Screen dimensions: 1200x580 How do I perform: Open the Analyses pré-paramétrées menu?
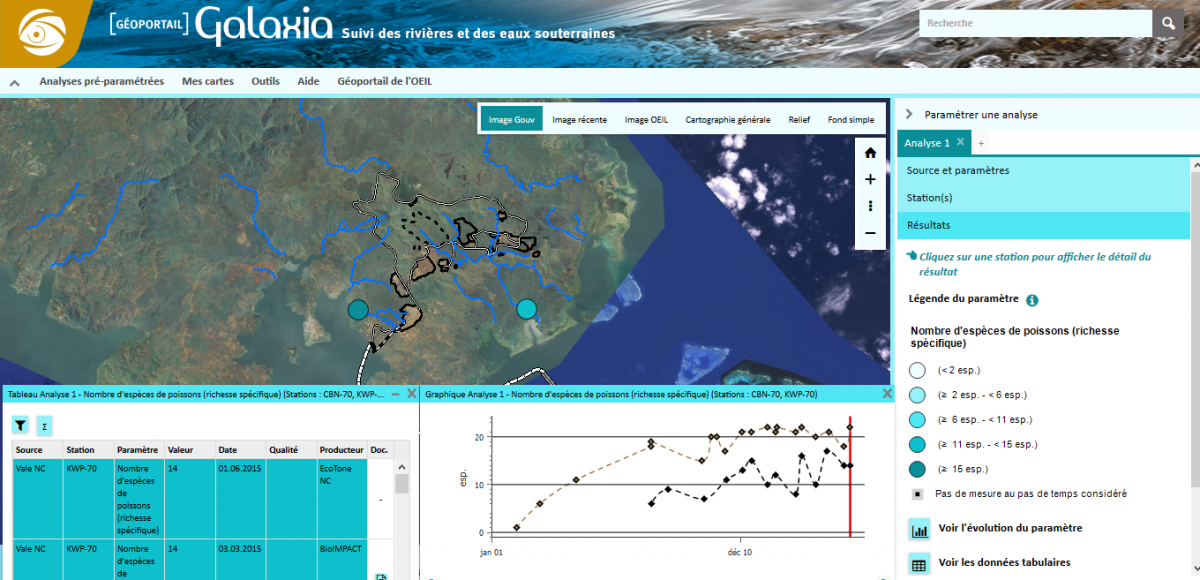coord(101,82)
